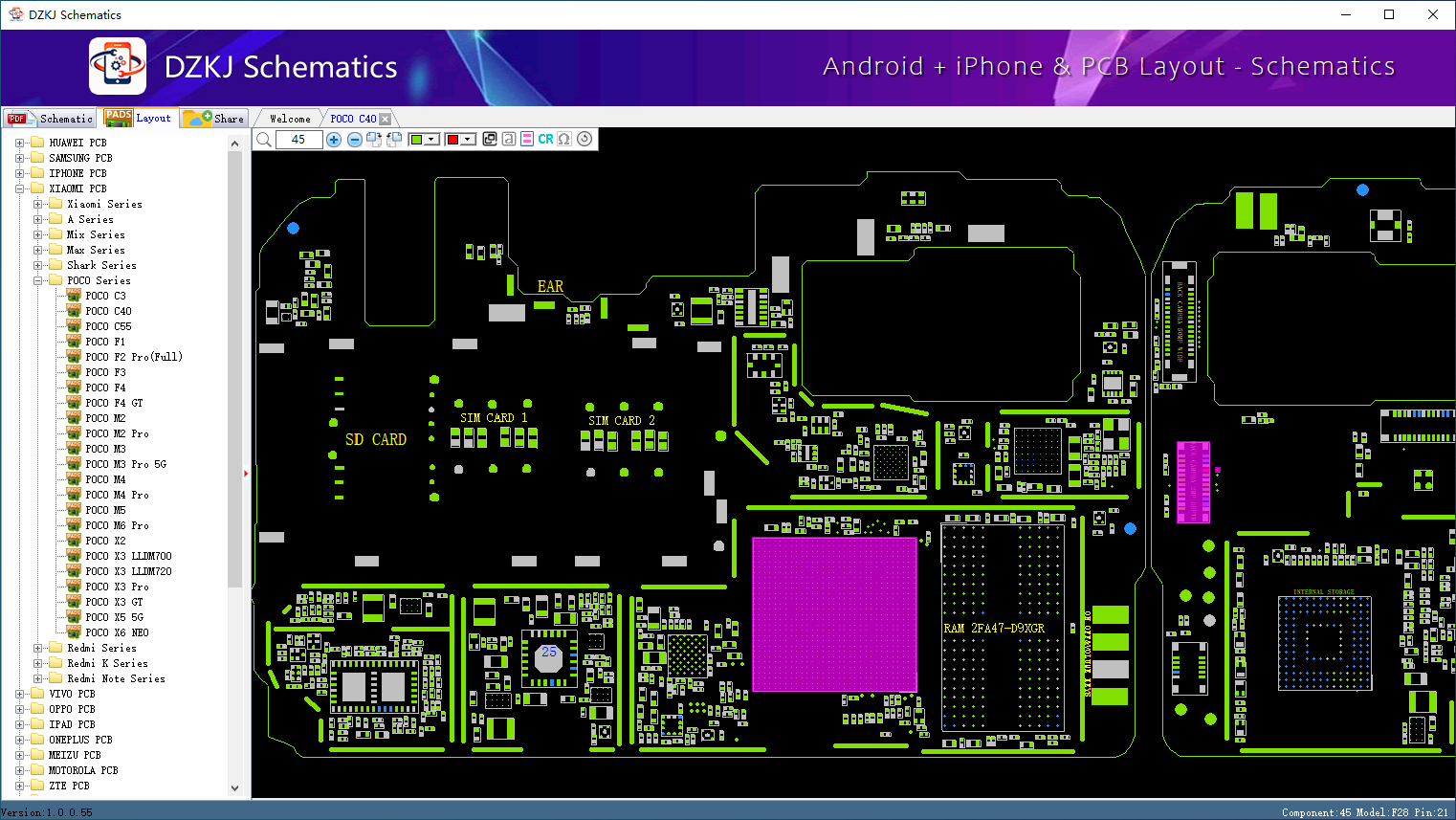Screen dimensions: 1456x820
Task: Select POCO F1 in the tree
Action: pos(105,342)
